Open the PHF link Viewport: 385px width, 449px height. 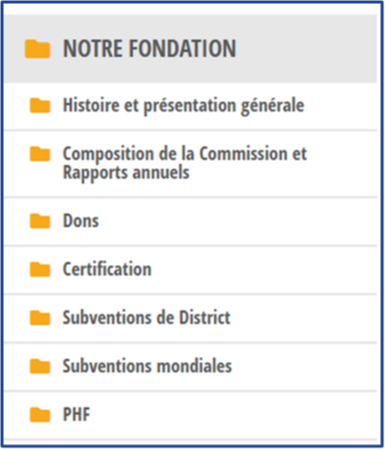pyautogui.click(x=76, y=414)
